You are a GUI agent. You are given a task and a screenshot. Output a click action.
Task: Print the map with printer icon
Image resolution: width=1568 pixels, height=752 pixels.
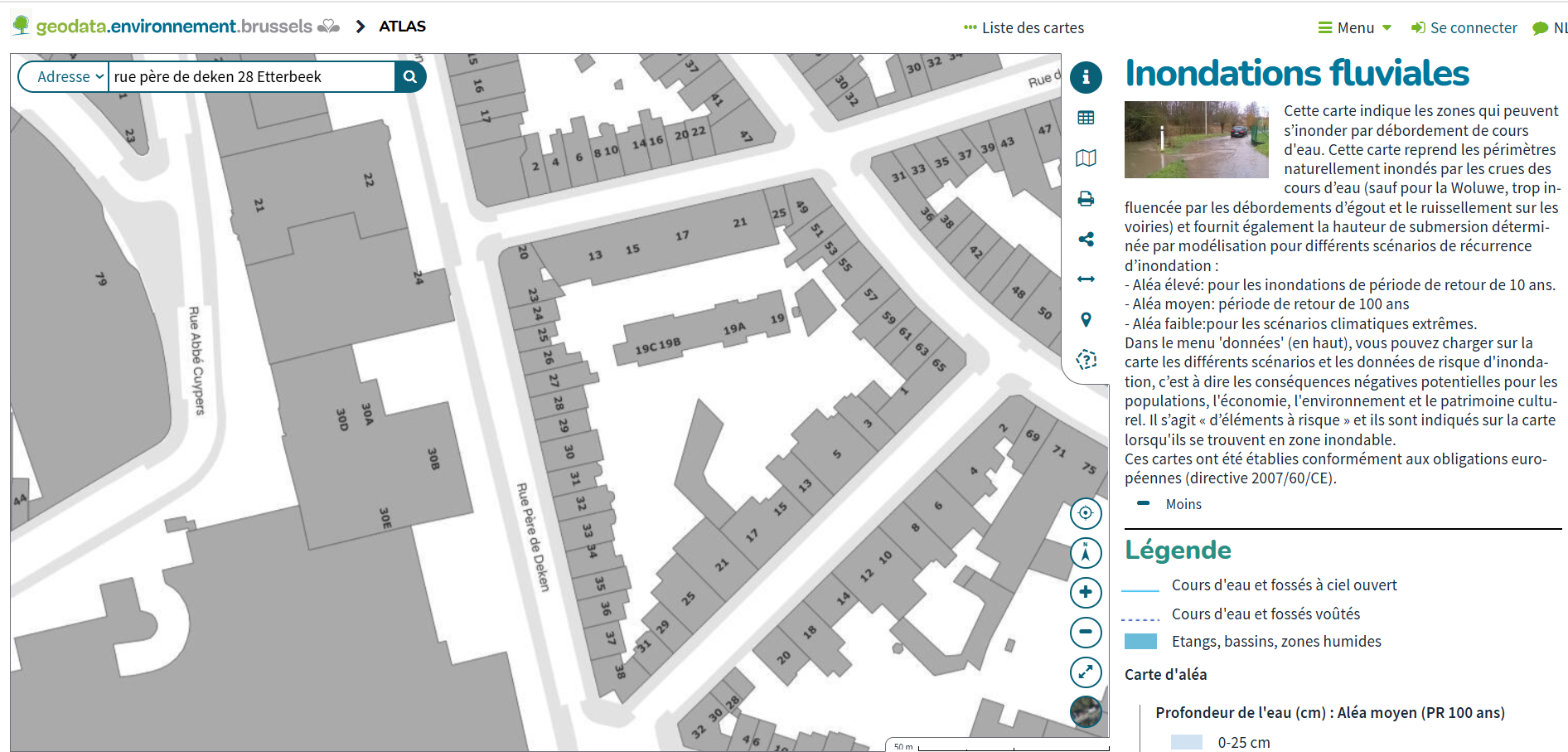click(x=1086, y=199)
